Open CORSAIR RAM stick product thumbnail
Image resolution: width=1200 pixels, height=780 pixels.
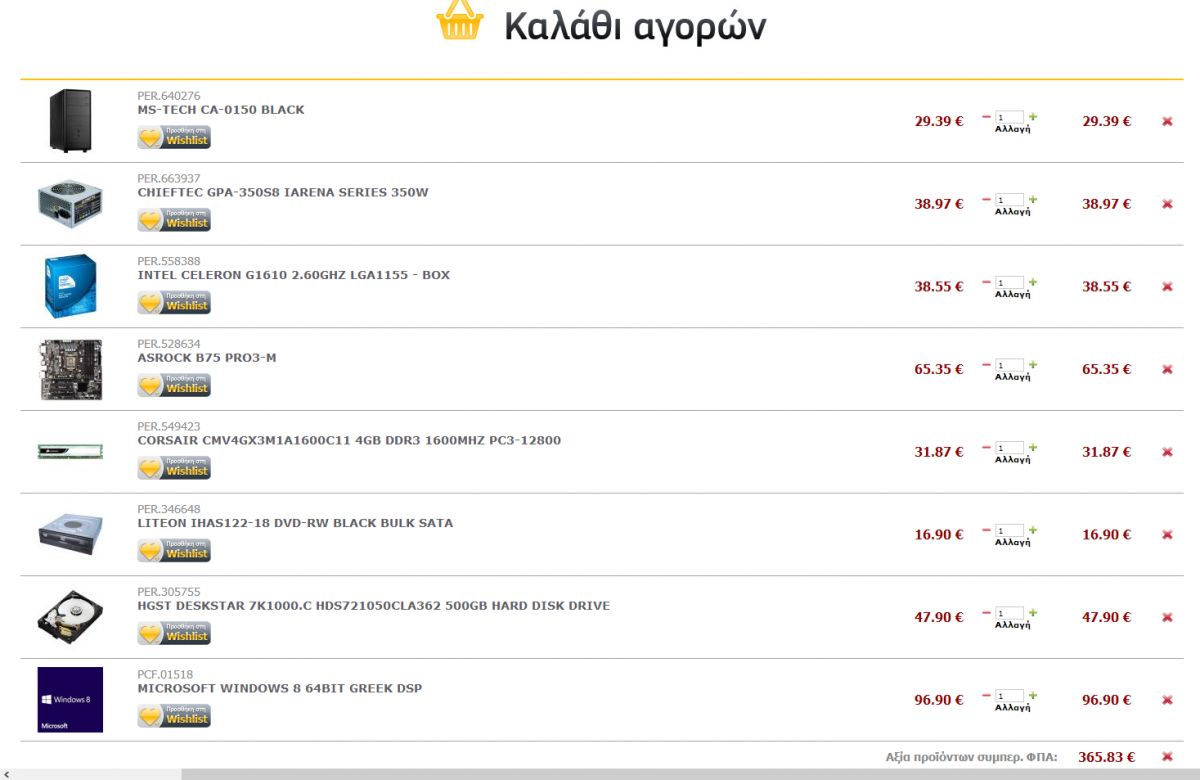(x=70, y=451)
